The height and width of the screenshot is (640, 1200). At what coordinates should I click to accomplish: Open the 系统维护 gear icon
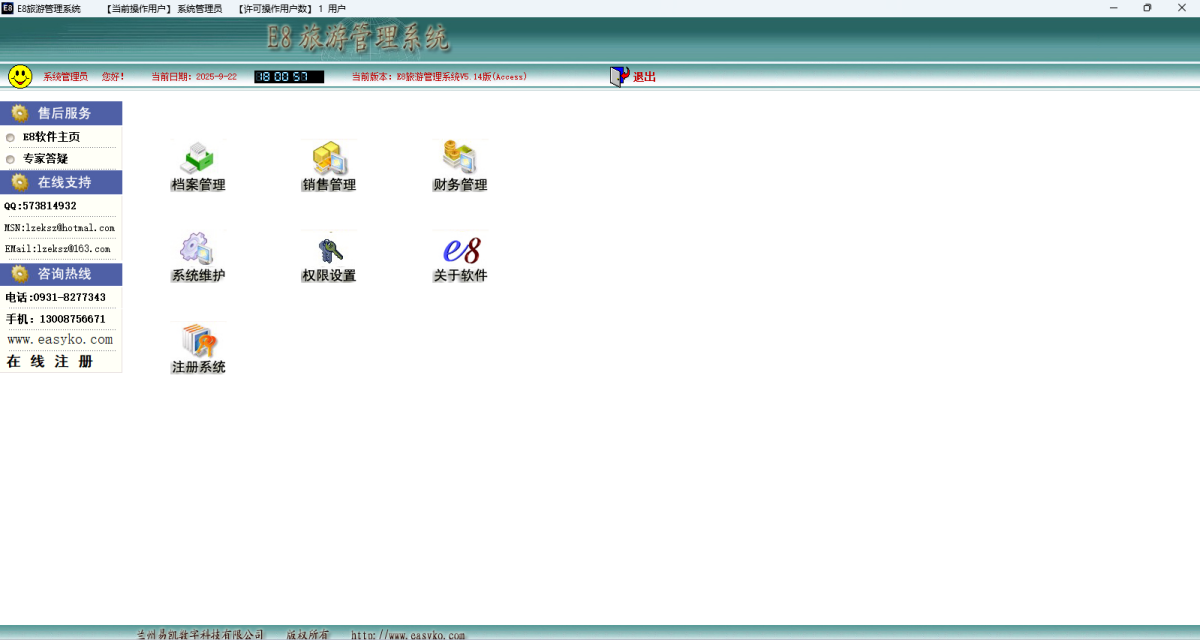(198, 249)
